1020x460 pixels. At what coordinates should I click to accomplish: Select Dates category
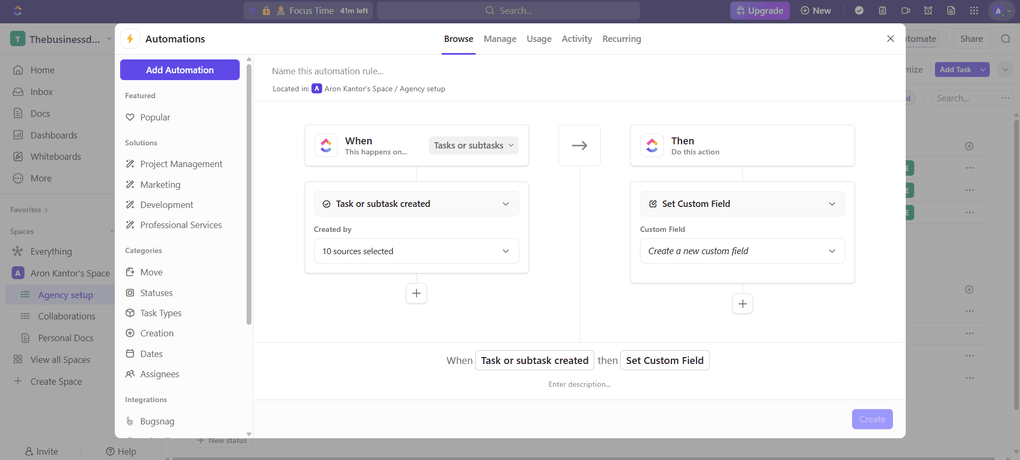click(151, 354)
